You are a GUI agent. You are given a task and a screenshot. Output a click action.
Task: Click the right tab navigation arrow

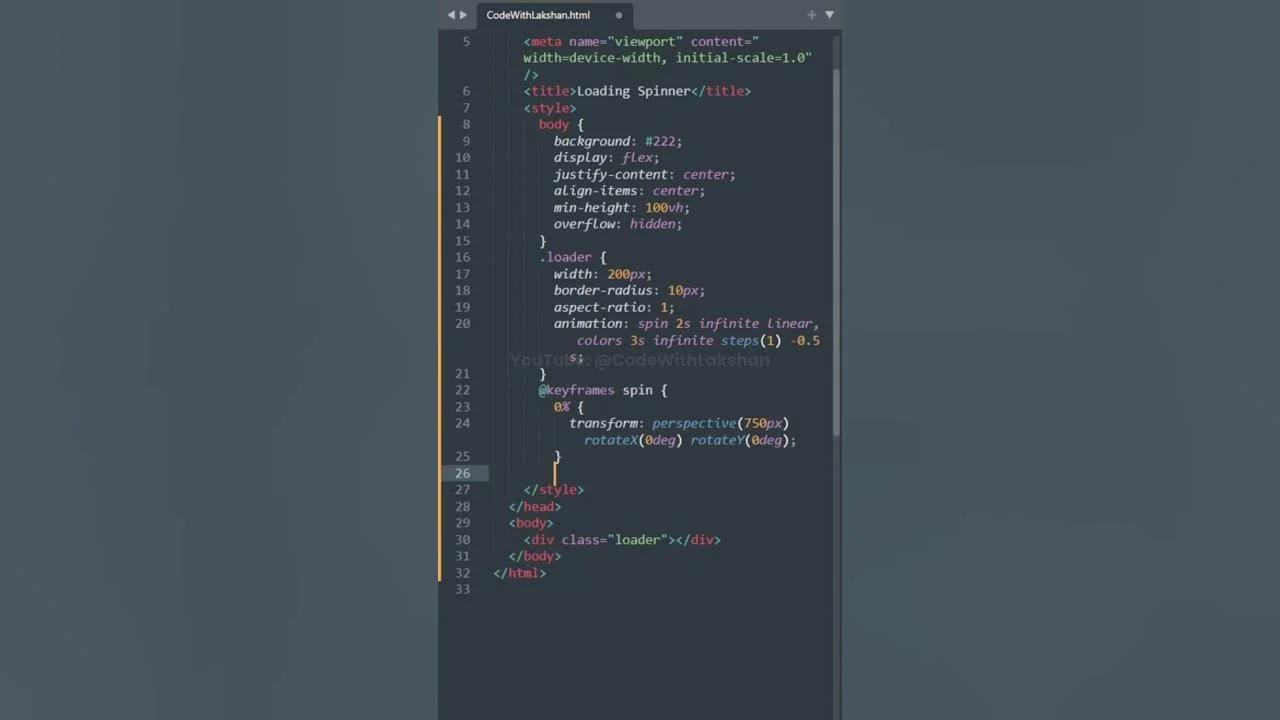point(463,15)
